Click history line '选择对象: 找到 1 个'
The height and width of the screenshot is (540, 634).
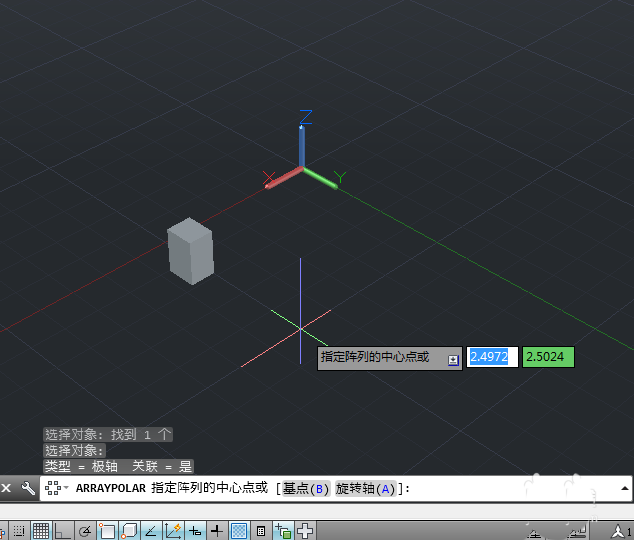point(108,435)
